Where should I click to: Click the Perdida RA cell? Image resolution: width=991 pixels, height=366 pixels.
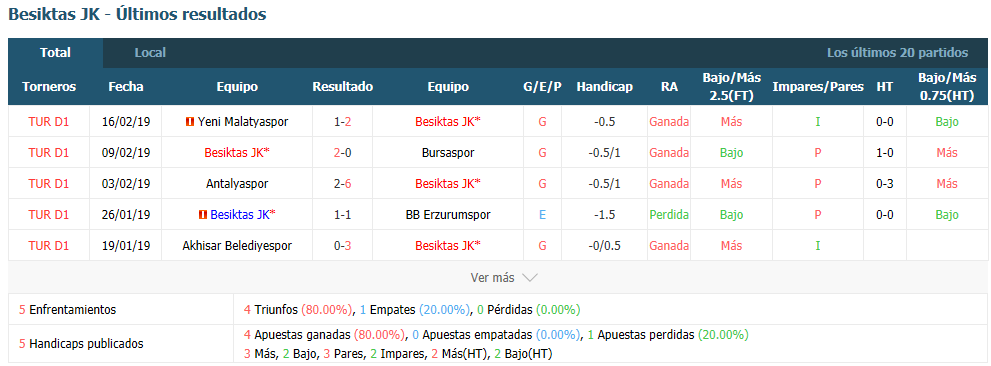point(669,215)
